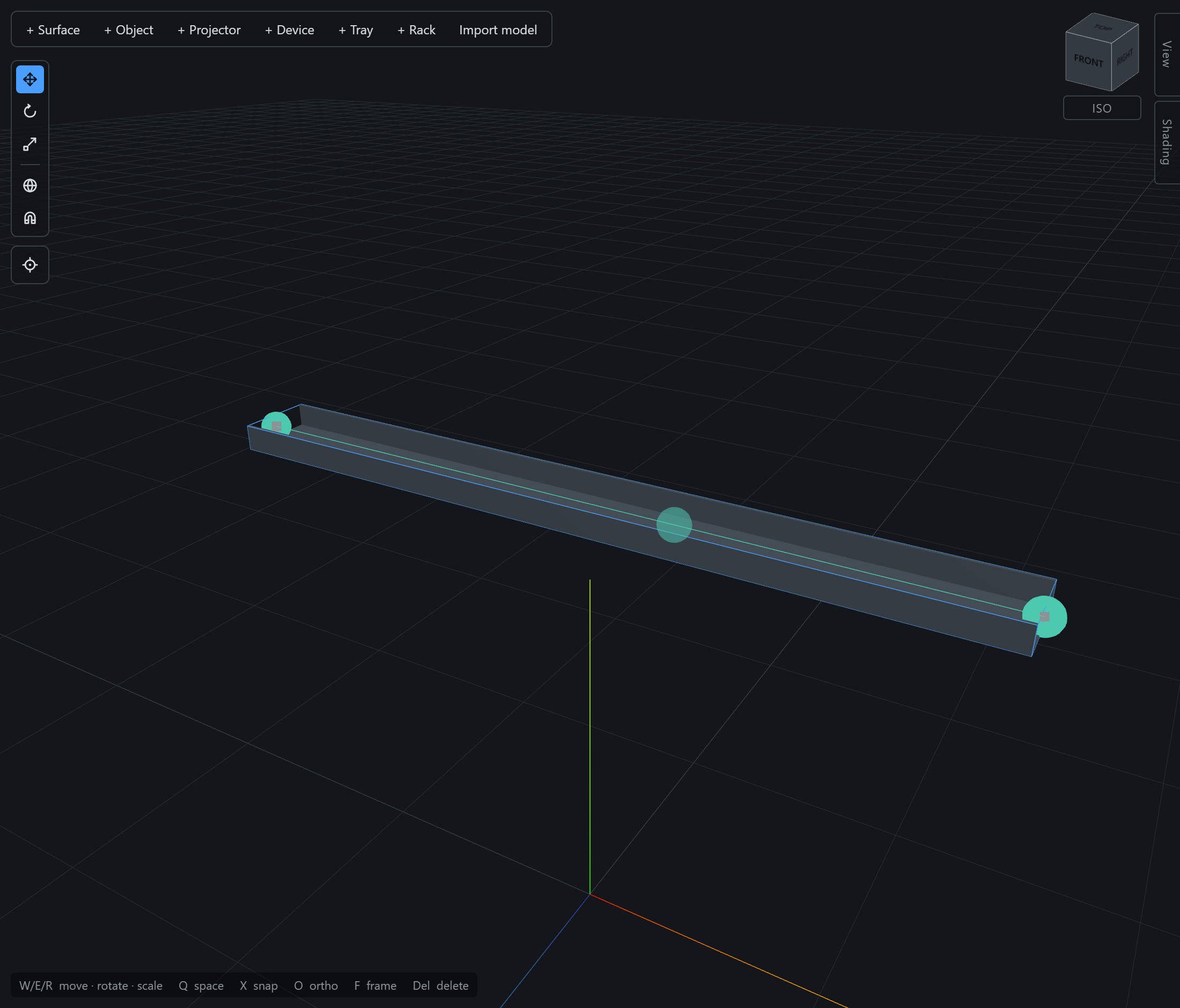Click the right end handle of the tray
Screen dimensions: 1180x1008
point(1044,617)
